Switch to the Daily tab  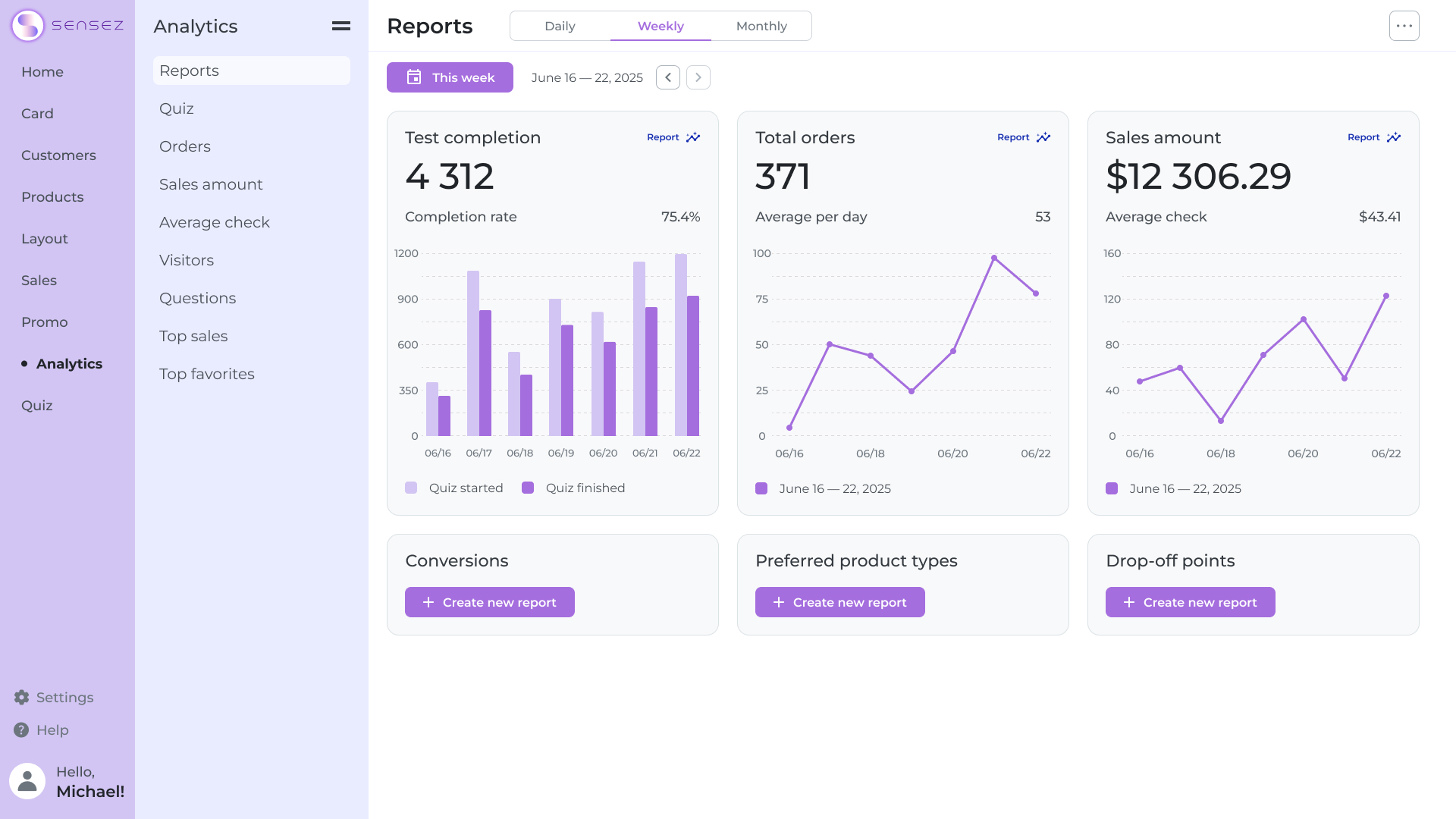point(560,26)
